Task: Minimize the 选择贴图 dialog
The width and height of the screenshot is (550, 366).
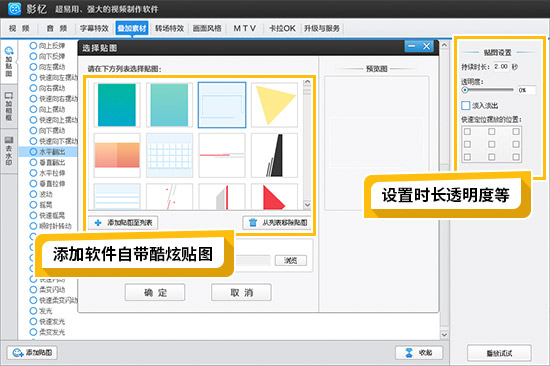Action: (412, 46)
